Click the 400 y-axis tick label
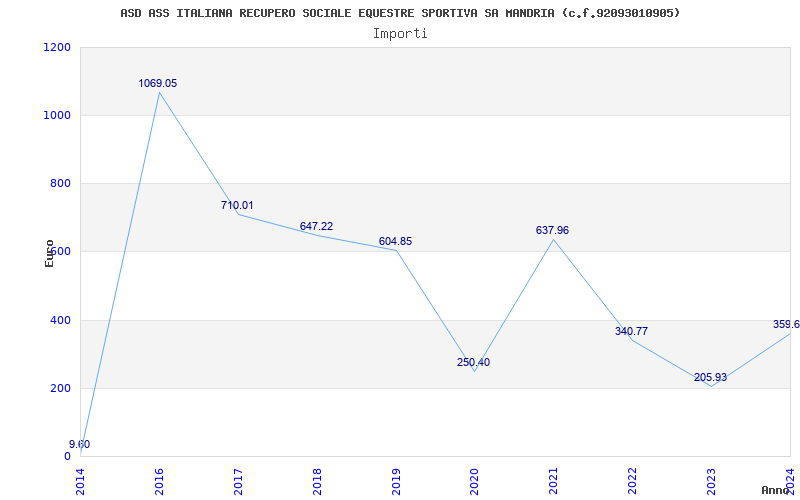The height and width of the screenshot is (500, 800). (x=60, y=320)
